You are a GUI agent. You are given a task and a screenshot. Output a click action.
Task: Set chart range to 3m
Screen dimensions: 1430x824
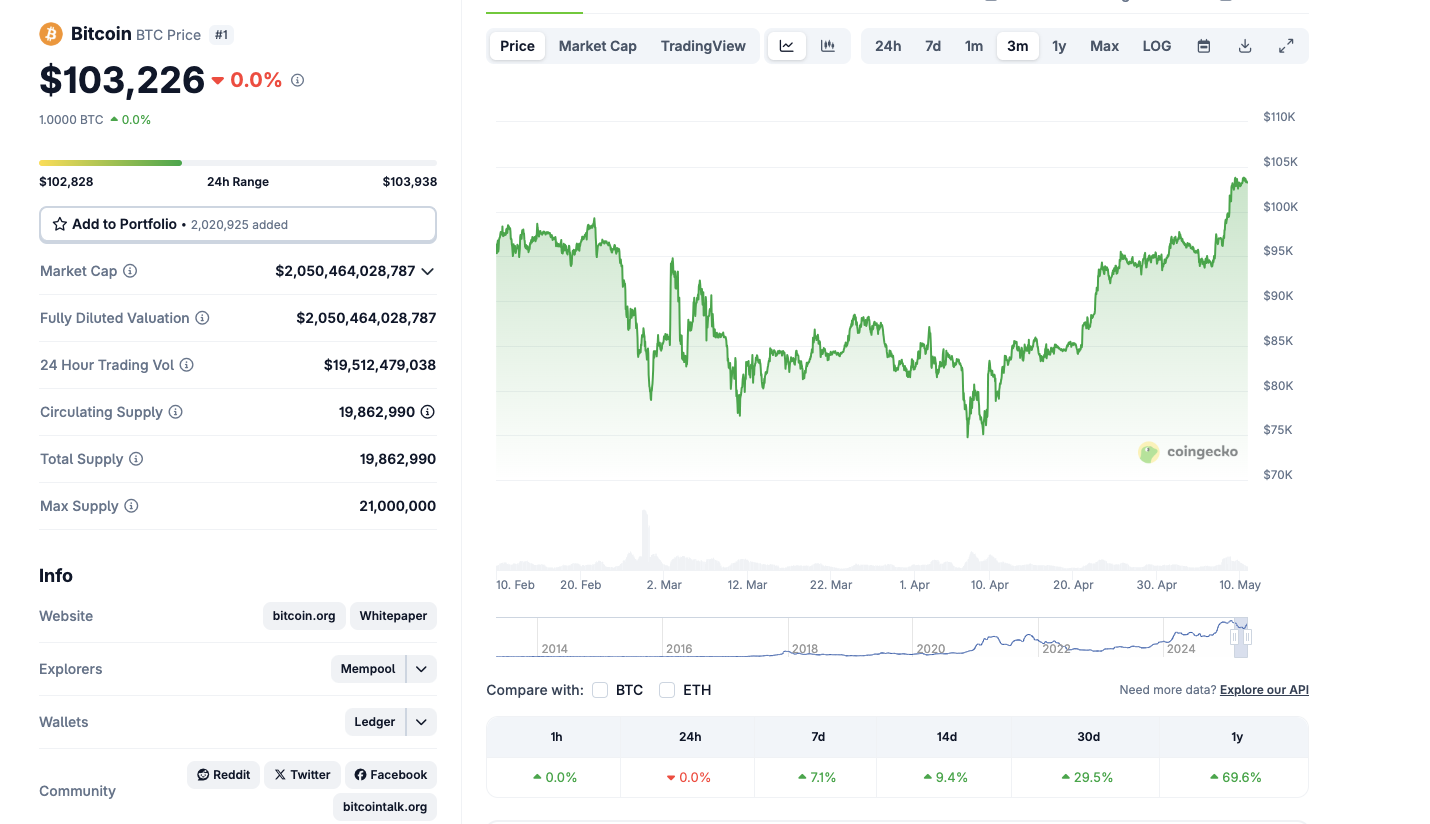[x=1018, y=46]
